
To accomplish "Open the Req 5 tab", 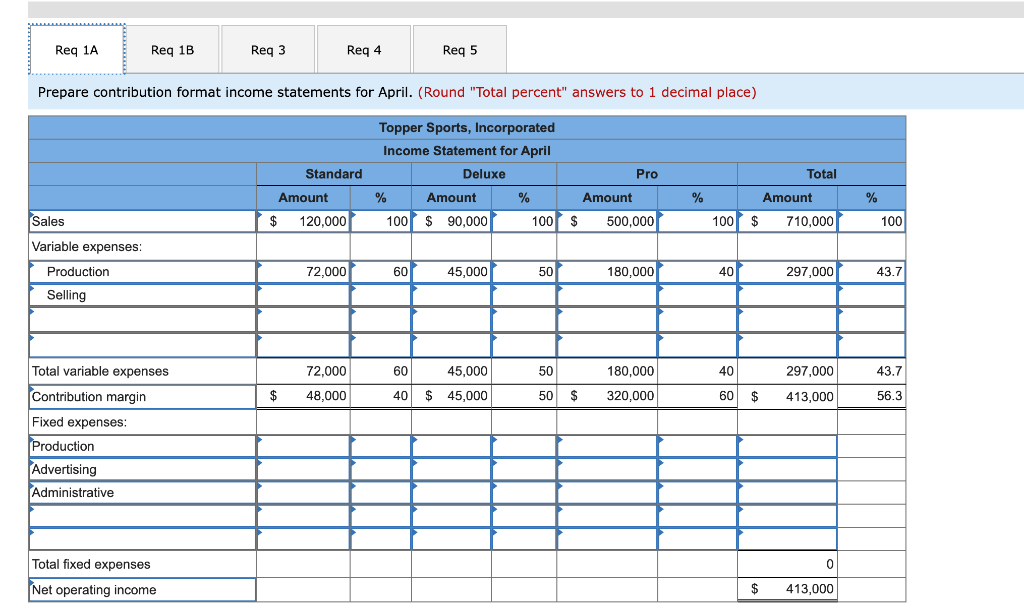I will pos(460,50).
